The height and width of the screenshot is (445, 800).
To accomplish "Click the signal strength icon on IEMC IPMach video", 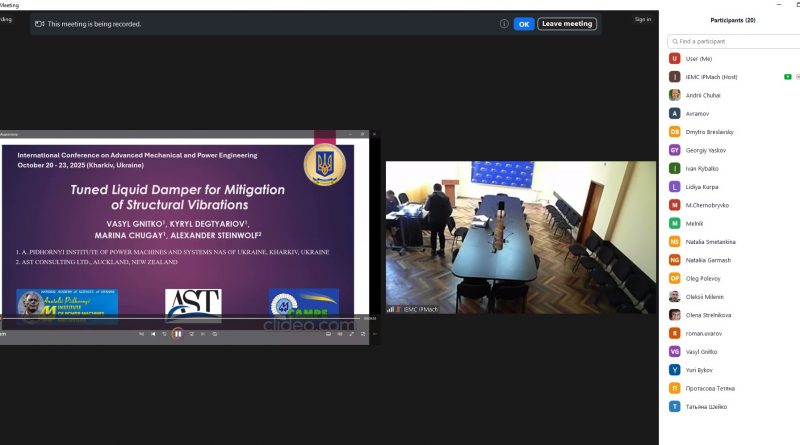I will pos(391,309).
